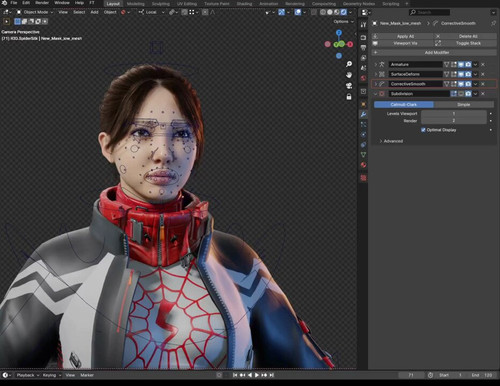Image resolution: width=500 pixels, height=386 pixels.
Task: Click the Add Modifier button
Action: 434,52
